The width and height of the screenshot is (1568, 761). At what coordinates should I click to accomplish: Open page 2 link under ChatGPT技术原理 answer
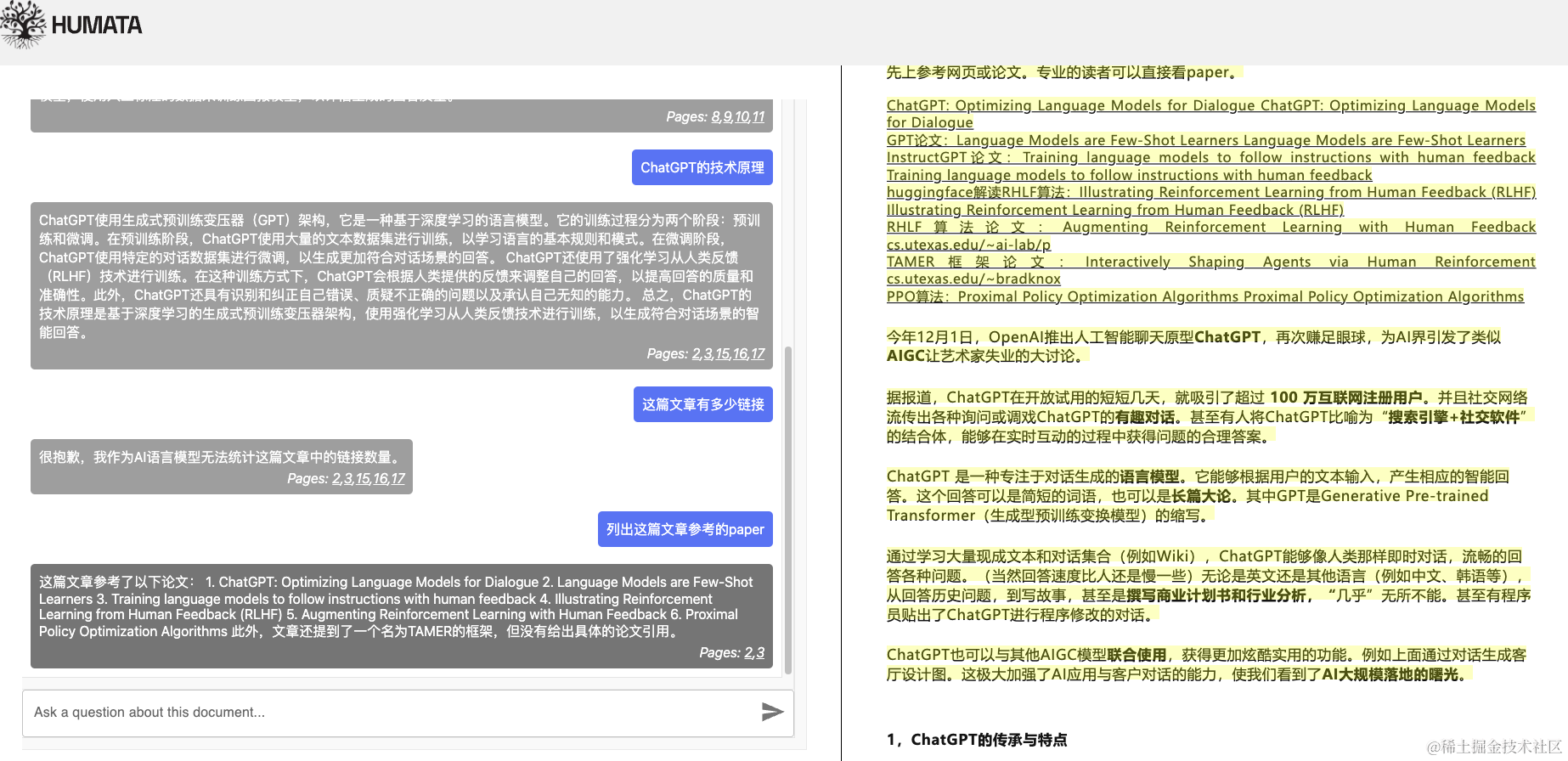pos(697,353)
